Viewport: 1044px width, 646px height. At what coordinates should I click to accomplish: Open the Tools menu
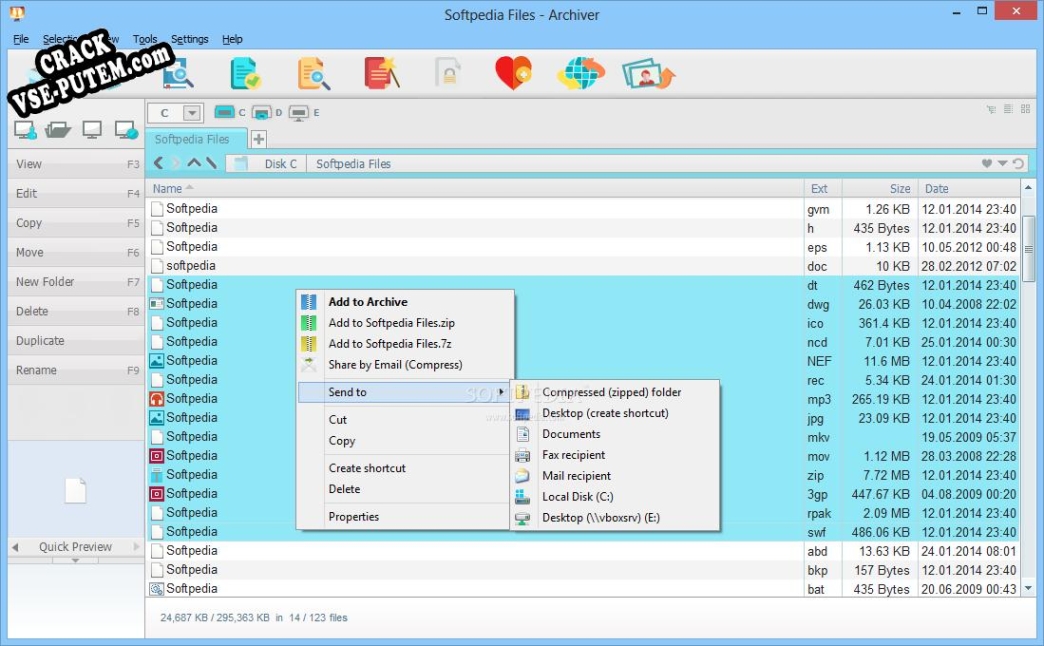tap(144, 39)
